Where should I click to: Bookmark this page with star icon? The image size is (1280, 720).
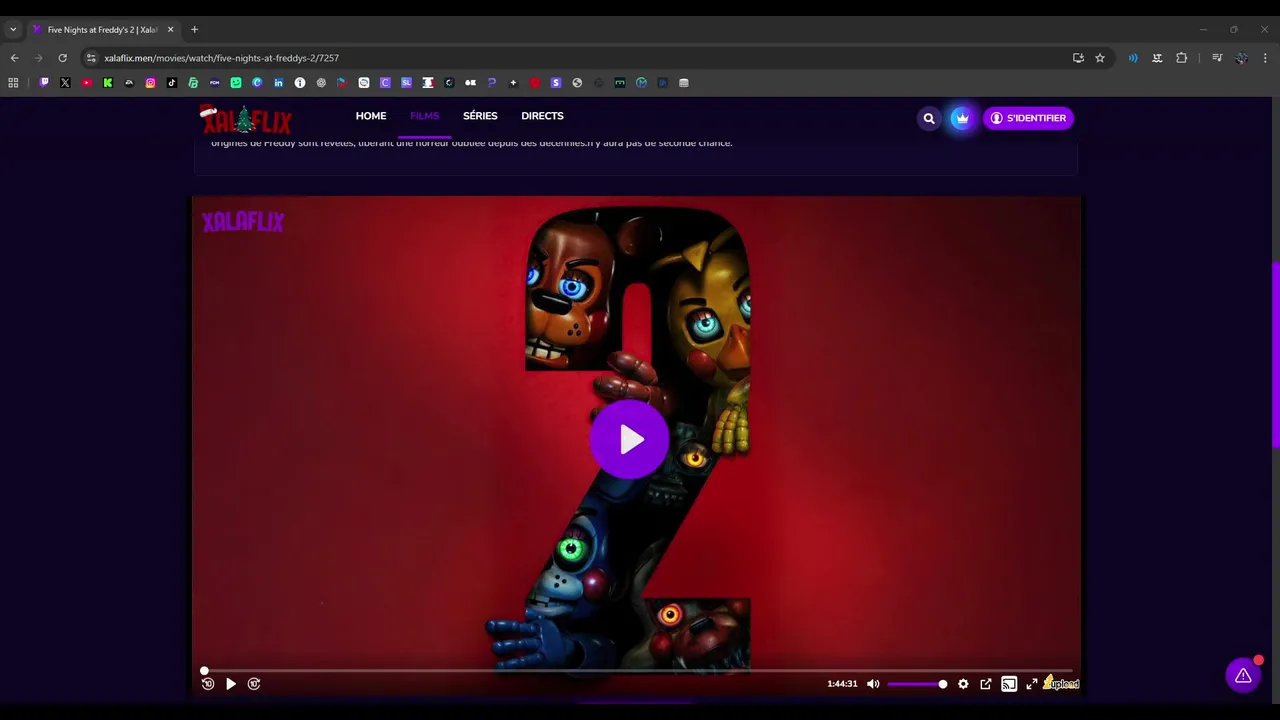(1100, 58)
